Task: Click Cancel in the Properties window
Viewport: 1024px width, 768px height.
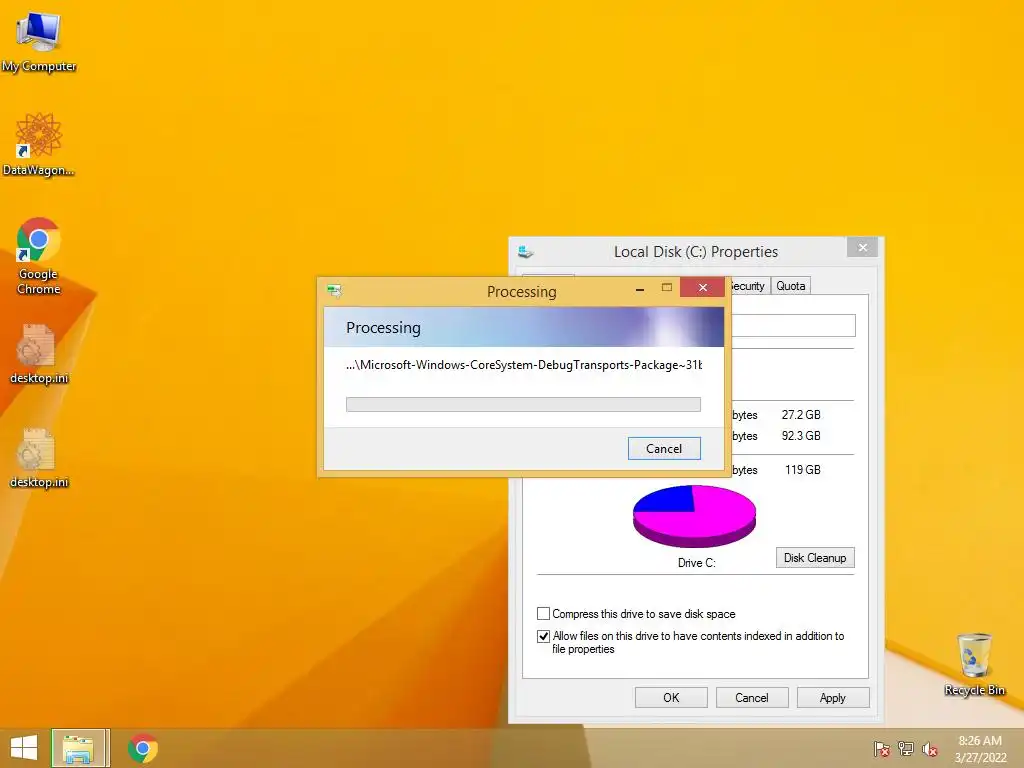Action: coord(752,697)
